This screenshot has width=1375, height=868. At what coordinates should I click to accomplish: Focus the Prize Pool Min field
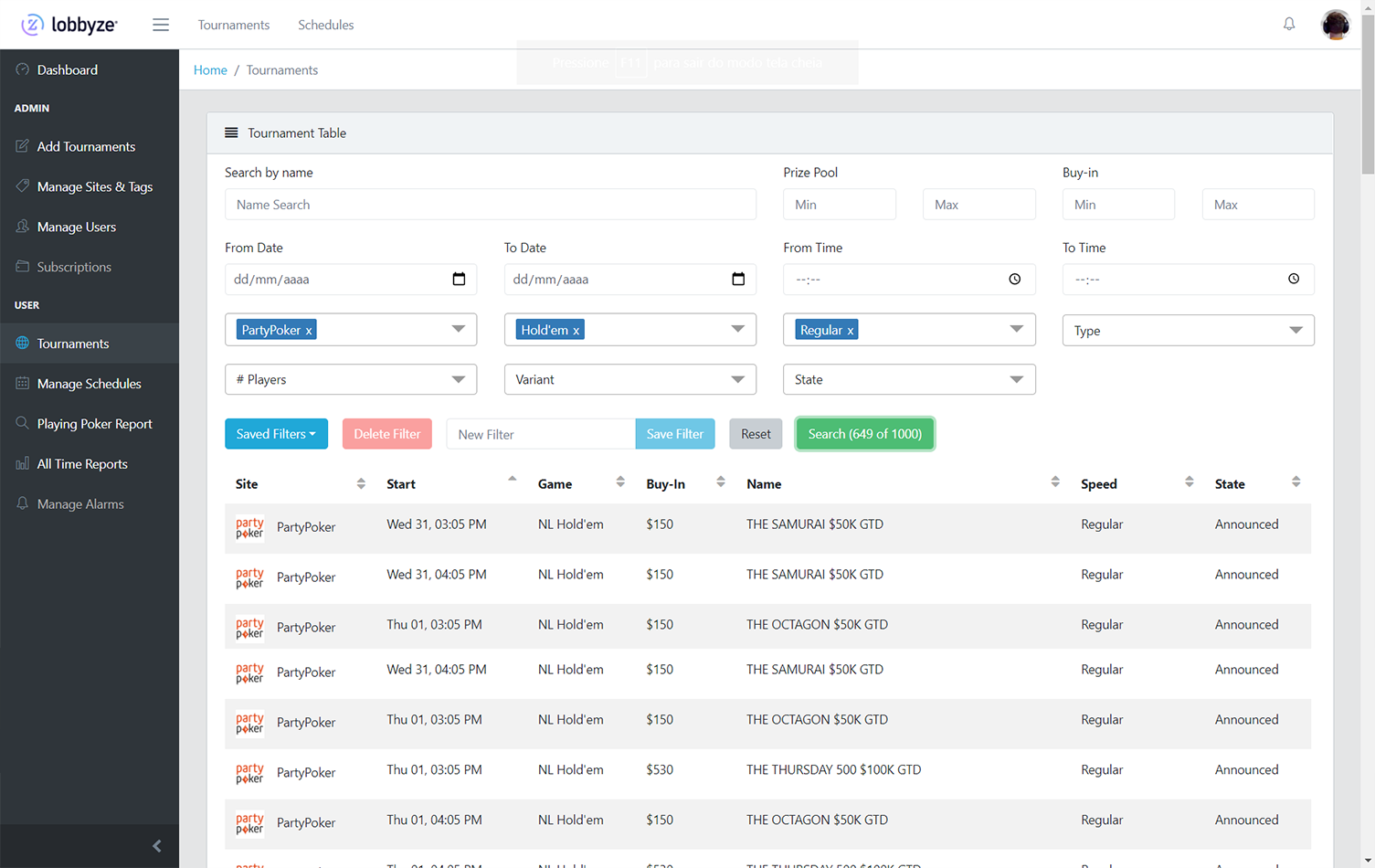840,205
